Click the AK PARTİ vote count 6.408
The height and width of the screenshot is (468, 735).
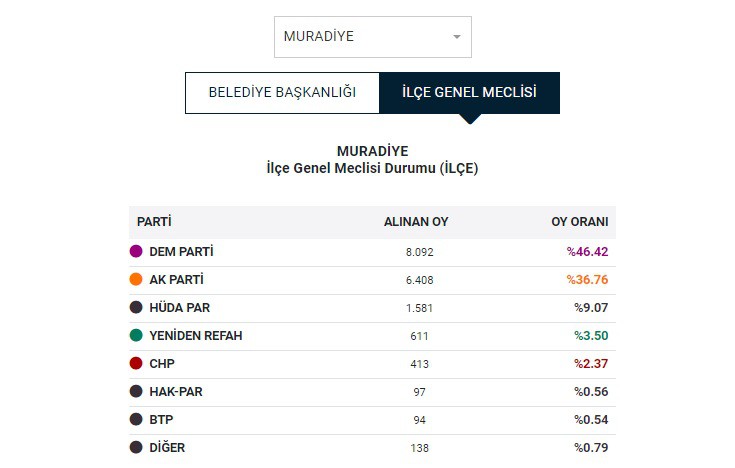(420, 280)
